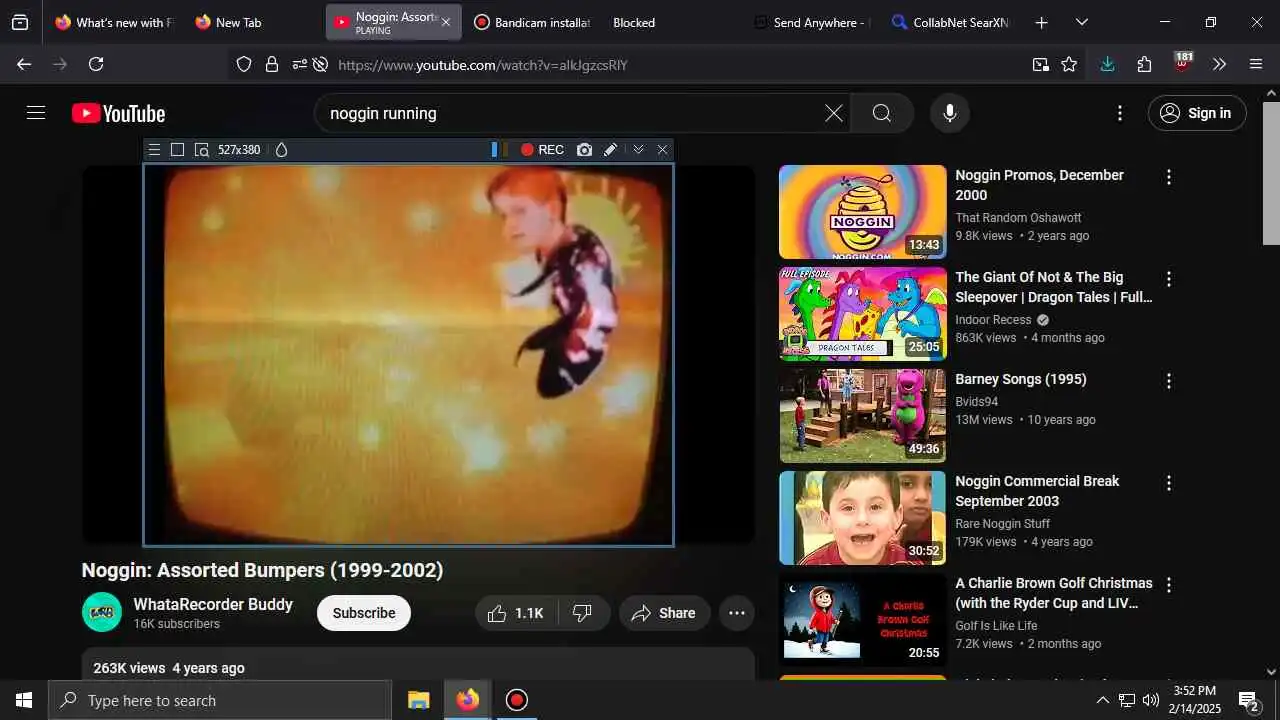Image resolution: width=1280 pixels, height=720 pixels.
Task: Select the rectangle area mode in Bandicam
Action: click(x=177, y=150)
